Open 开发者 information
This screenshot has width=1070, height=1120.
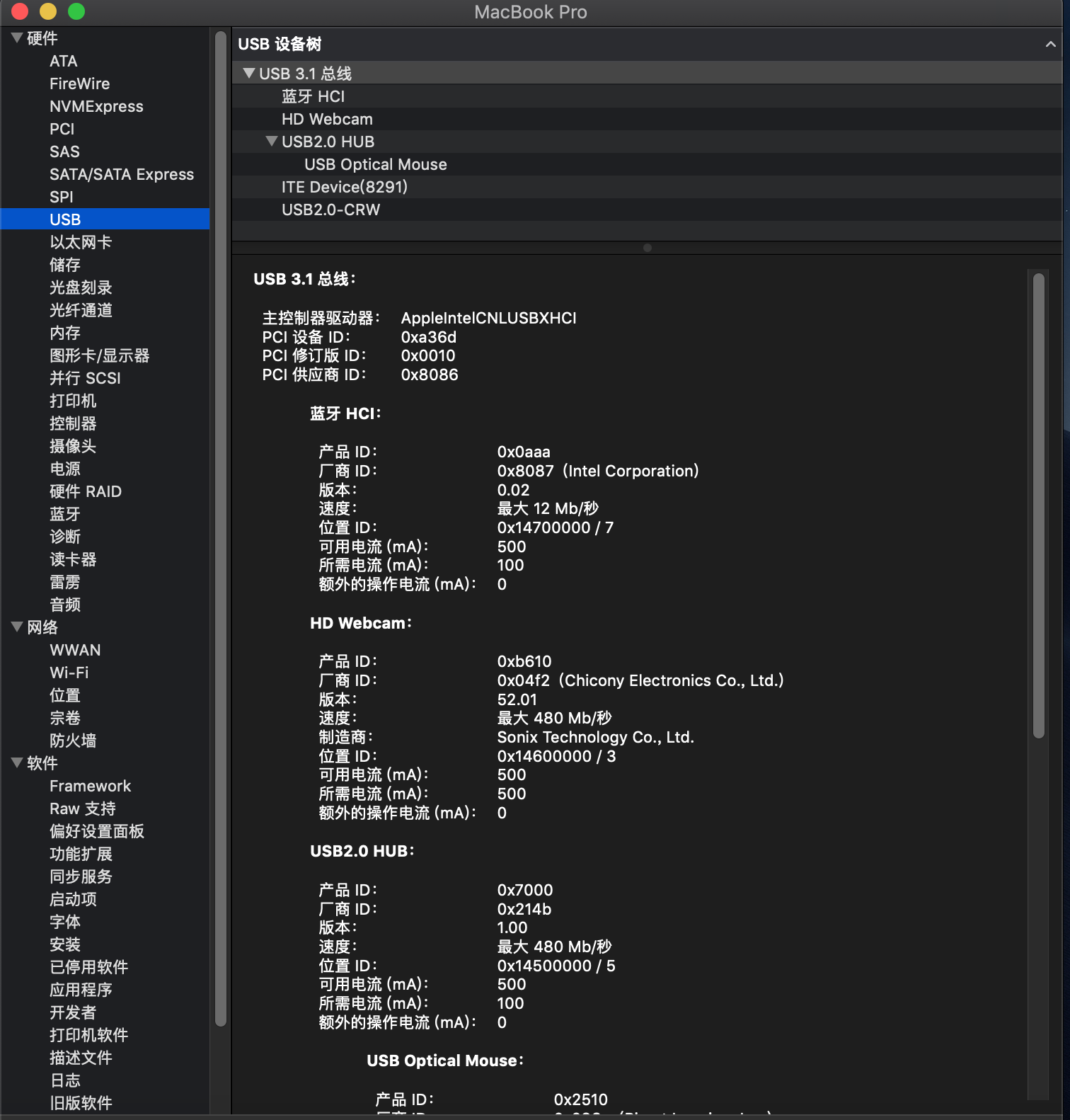coord(73,1012)
